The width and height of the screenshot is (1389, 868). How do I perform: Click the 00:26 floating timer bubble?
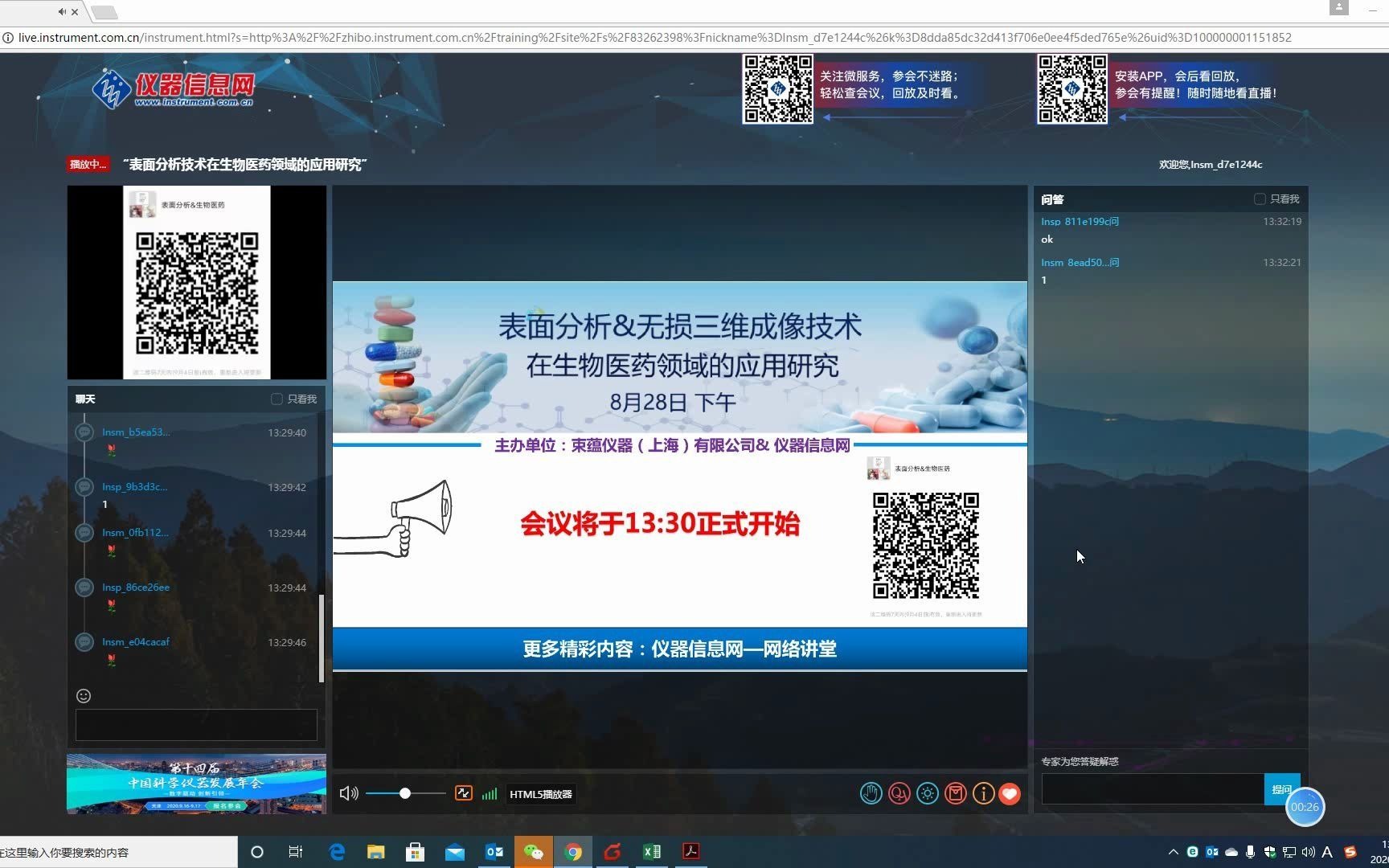pyautogui.click(x=1305, y=807)
